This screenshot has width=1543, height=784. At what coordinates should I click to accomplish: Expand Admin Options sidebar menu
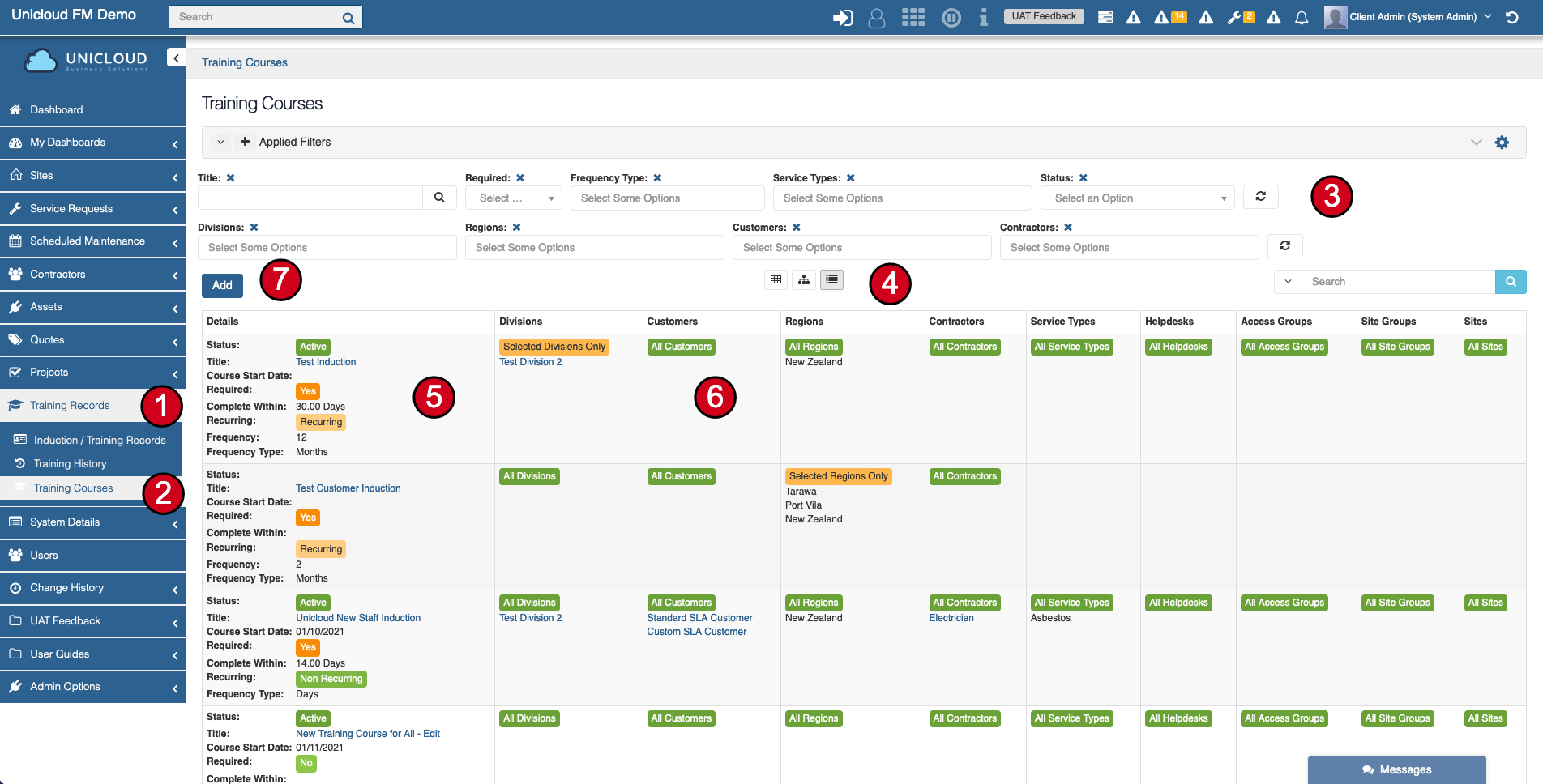(x=92, y=687)
